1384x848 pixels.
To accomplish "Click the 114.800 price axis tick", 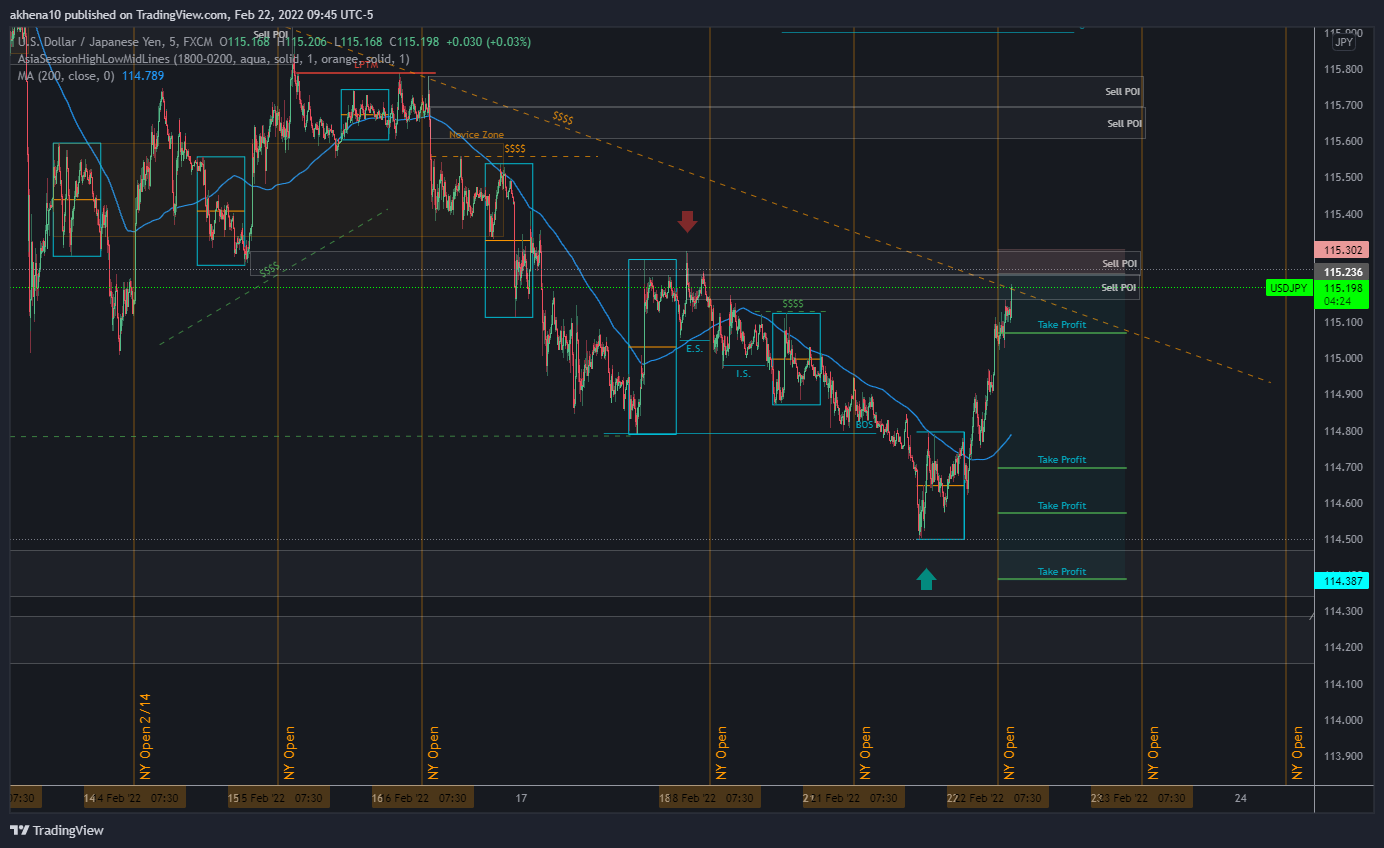I will click(x=1341, y=431).
